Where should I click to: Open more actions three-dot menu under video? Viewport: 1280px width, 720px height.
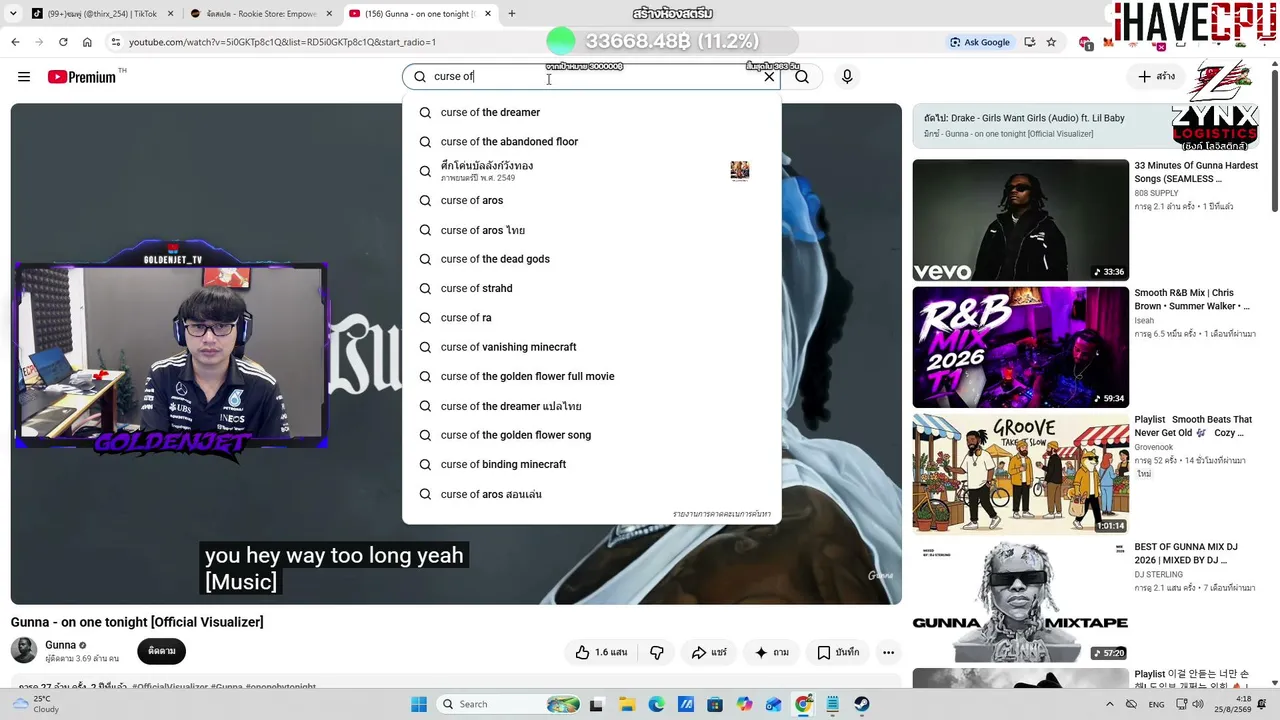coord(888,652)
